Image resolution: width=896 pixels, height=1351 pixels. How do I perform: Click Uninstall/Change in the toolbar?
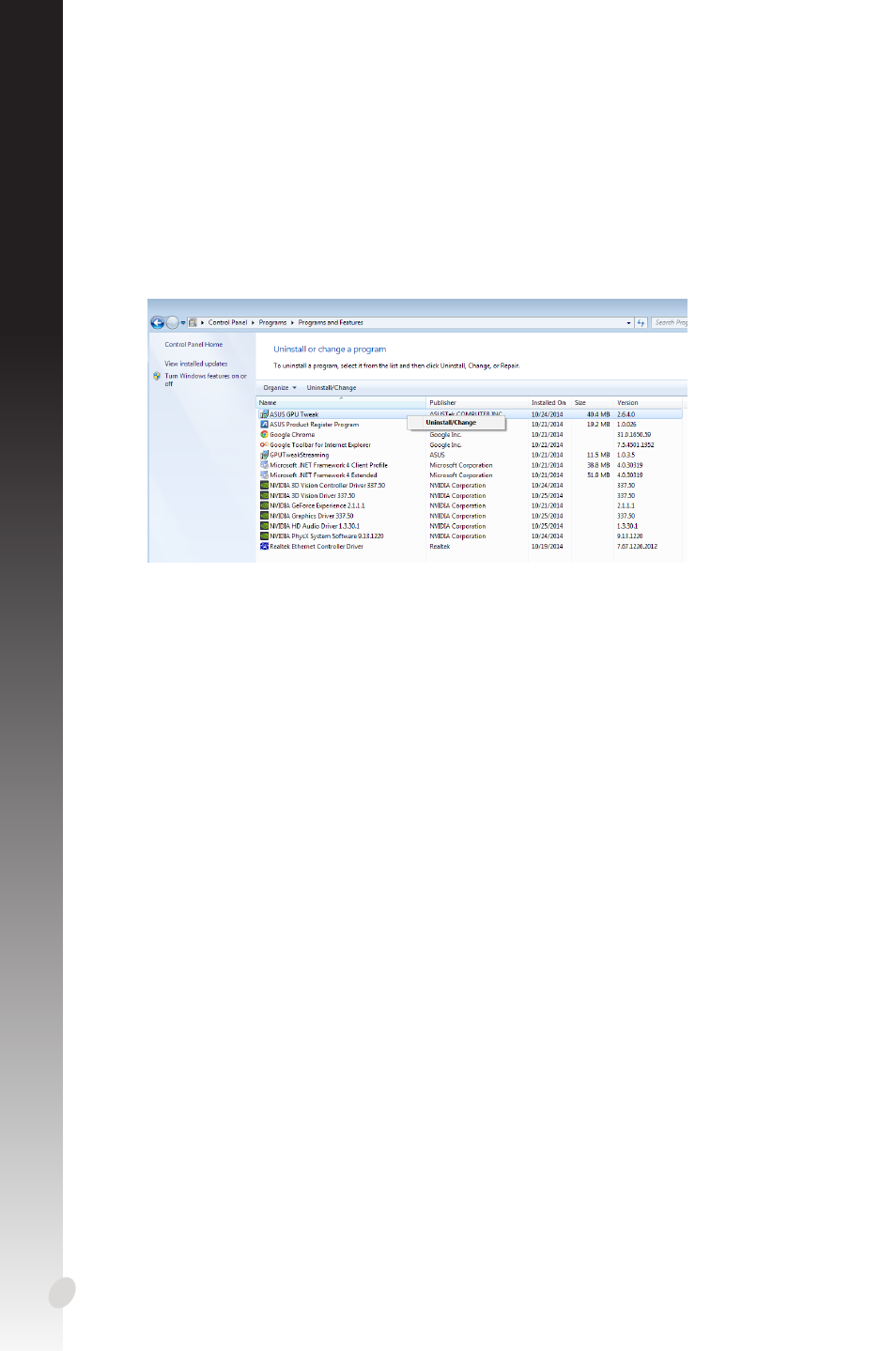click(332, 387)
